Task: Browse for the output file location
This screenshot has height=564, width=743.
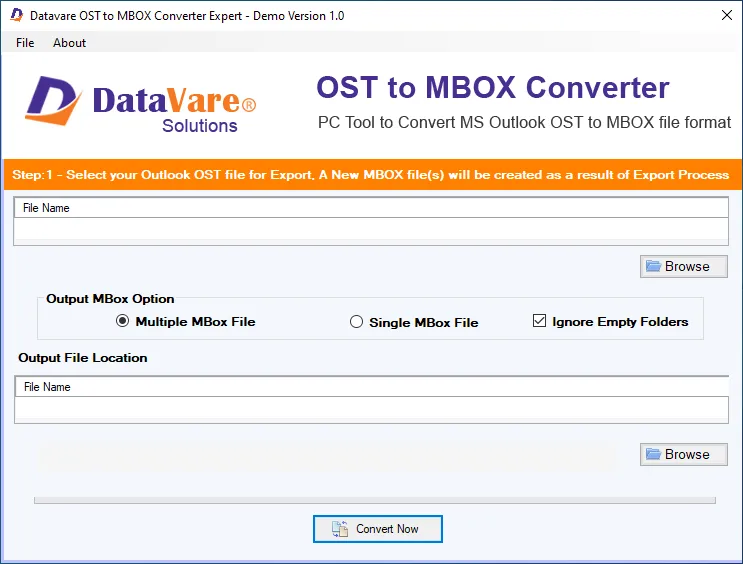Action: pyautogui.click(x=683, y=455)
